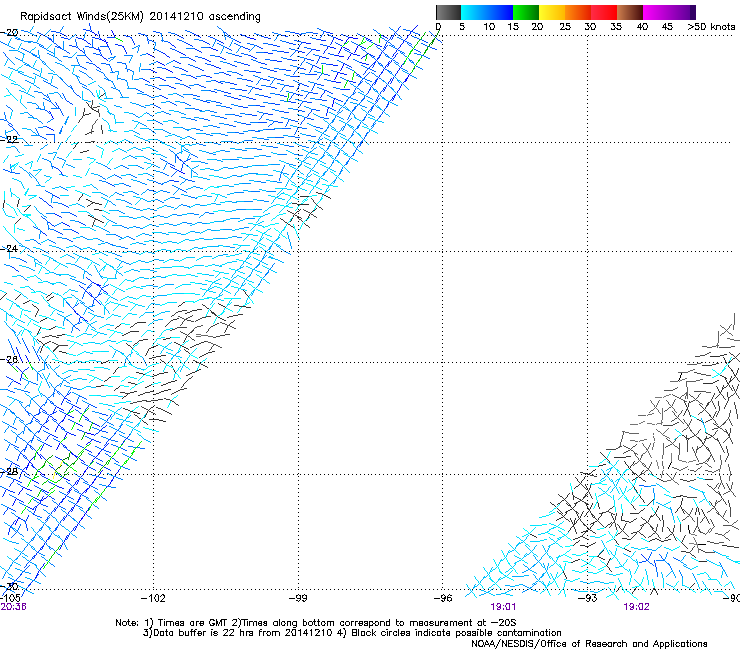Click the yellow 20-25 knots legend color
The image size is (740, 650).
552,12
